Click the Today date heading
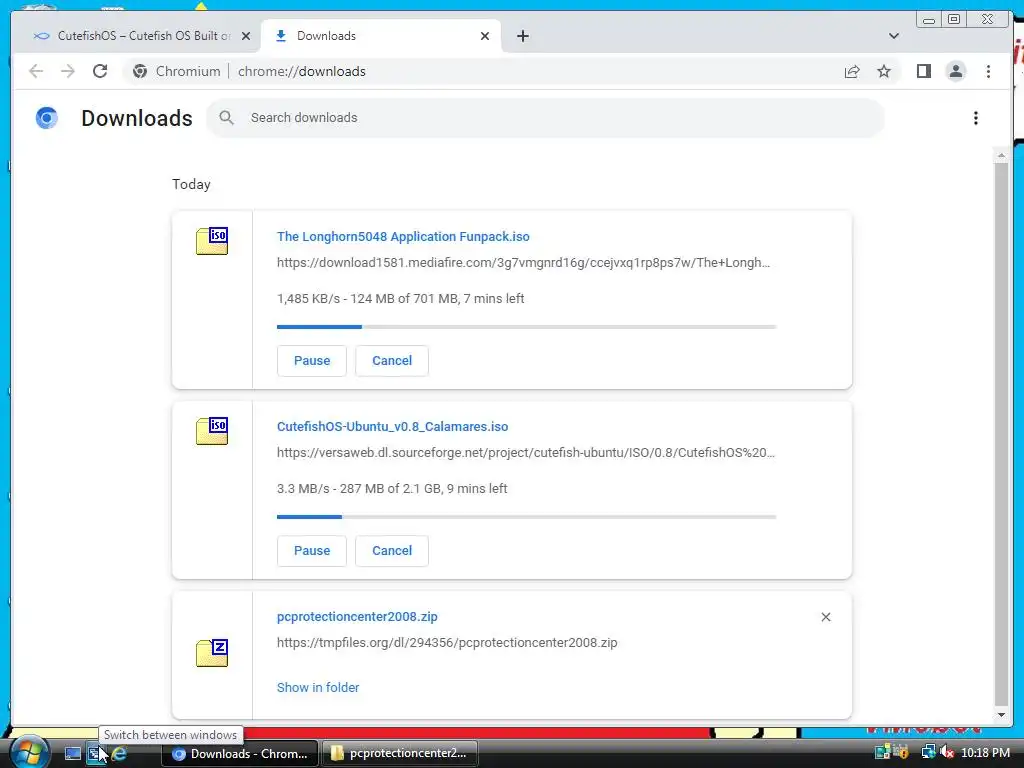1024x768 pixels. [x=191, y=184]
